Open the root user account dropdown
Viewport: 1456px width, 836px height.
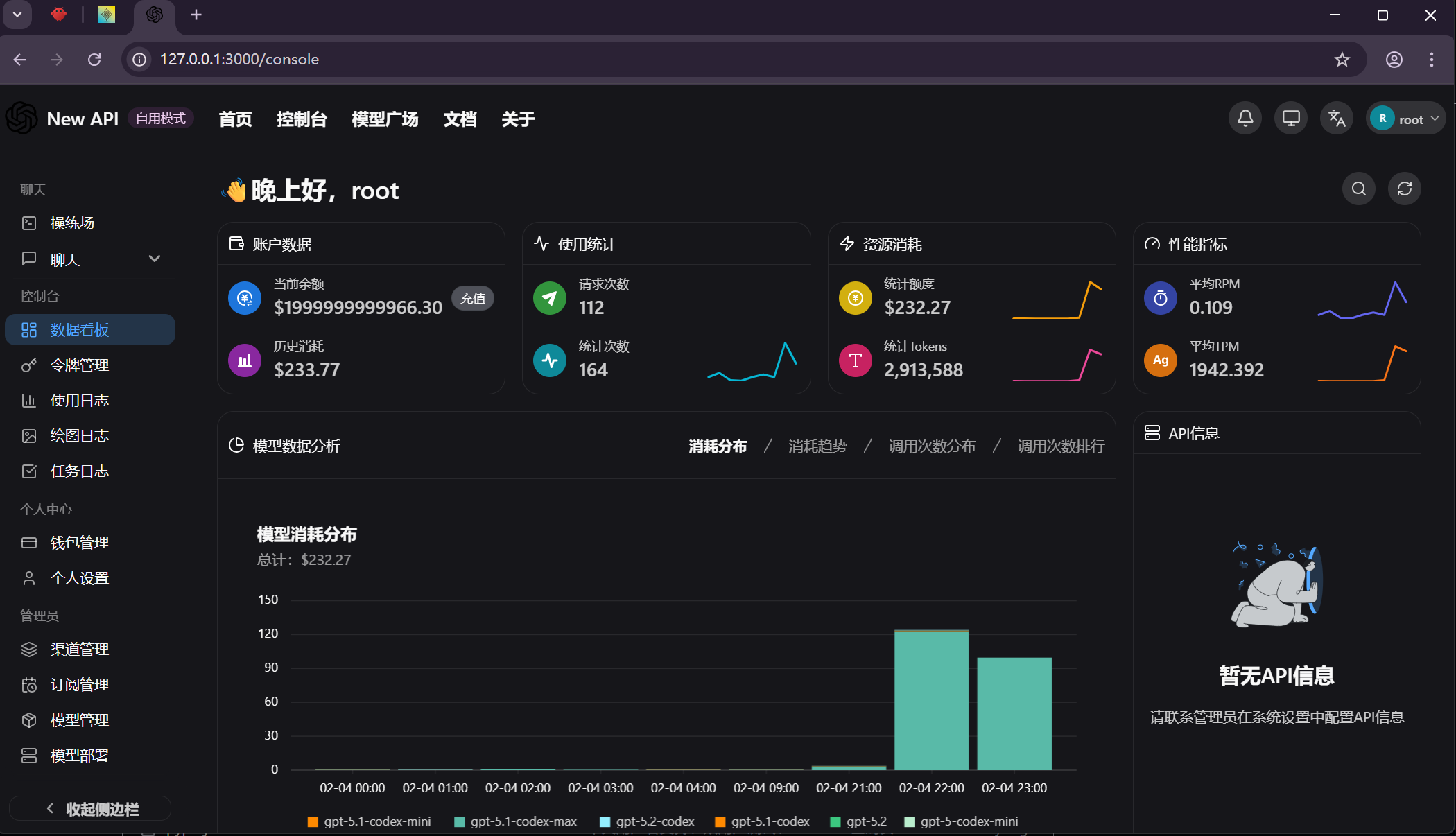(x=1406, y=119)
